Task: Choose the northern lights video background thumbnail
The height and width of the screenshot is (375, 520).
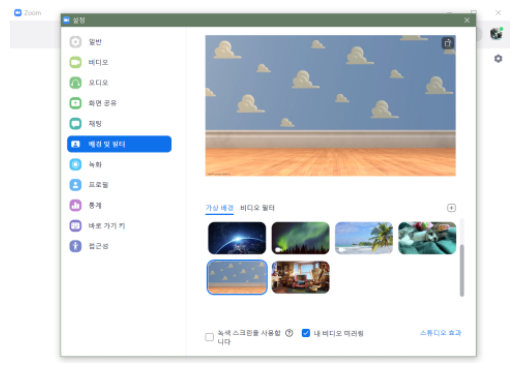Action: coord(300,238)
